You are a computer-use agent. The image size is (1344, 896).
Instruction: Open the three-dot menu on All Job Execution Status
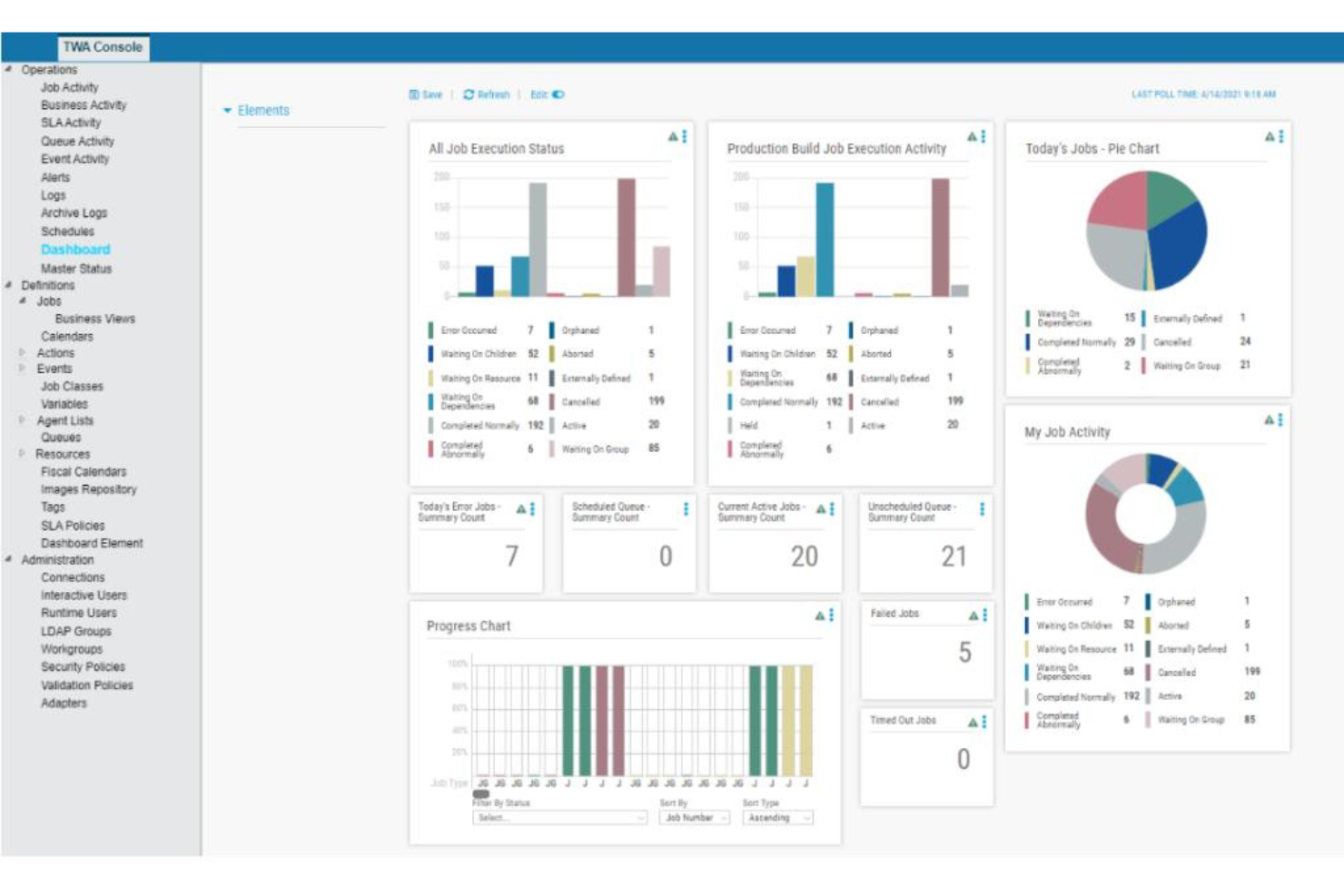[685, 136]
